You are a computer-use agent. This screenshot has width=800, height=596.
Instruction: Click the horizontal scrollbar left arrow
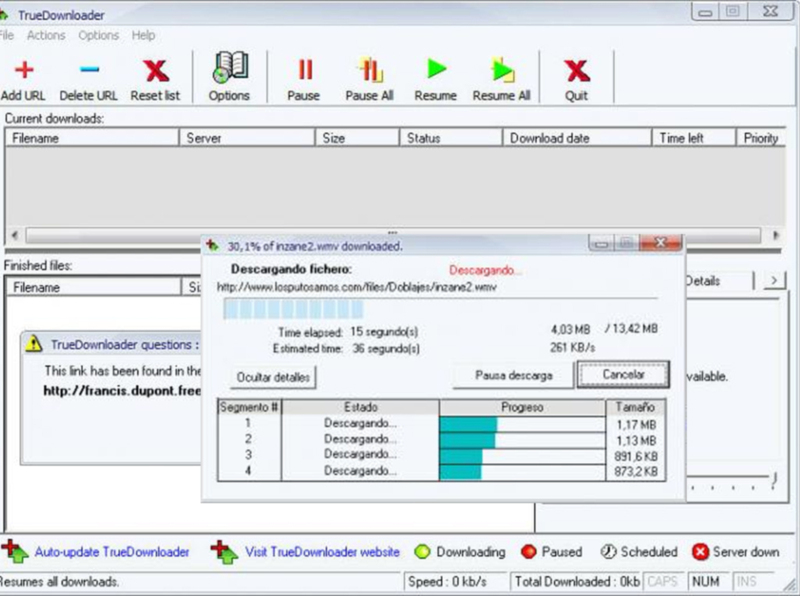pos(15,235)
